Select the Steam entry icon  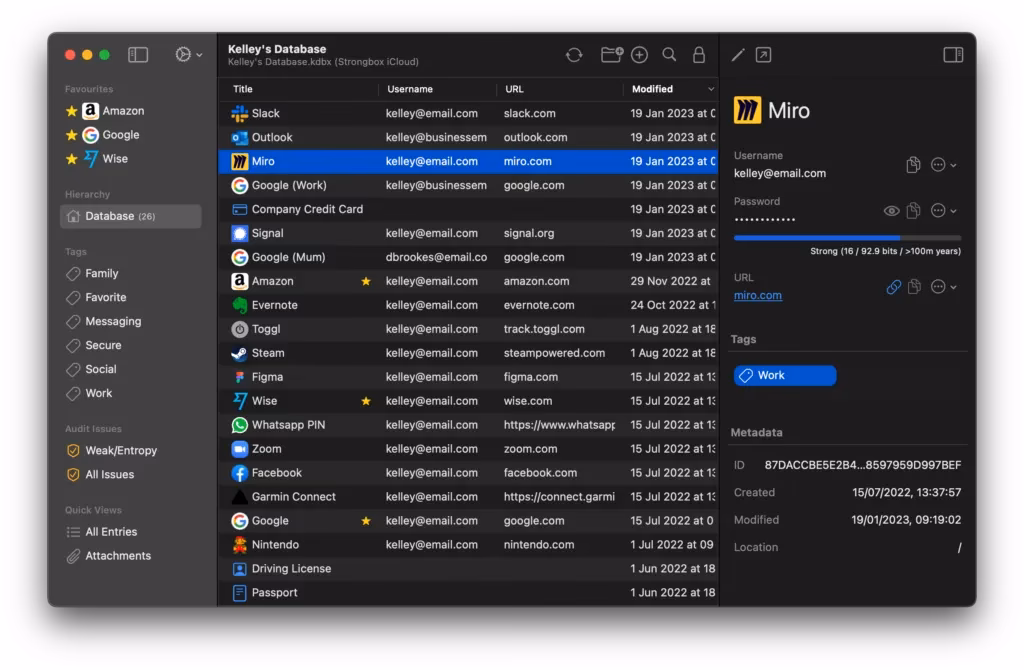tap(240, 353)
